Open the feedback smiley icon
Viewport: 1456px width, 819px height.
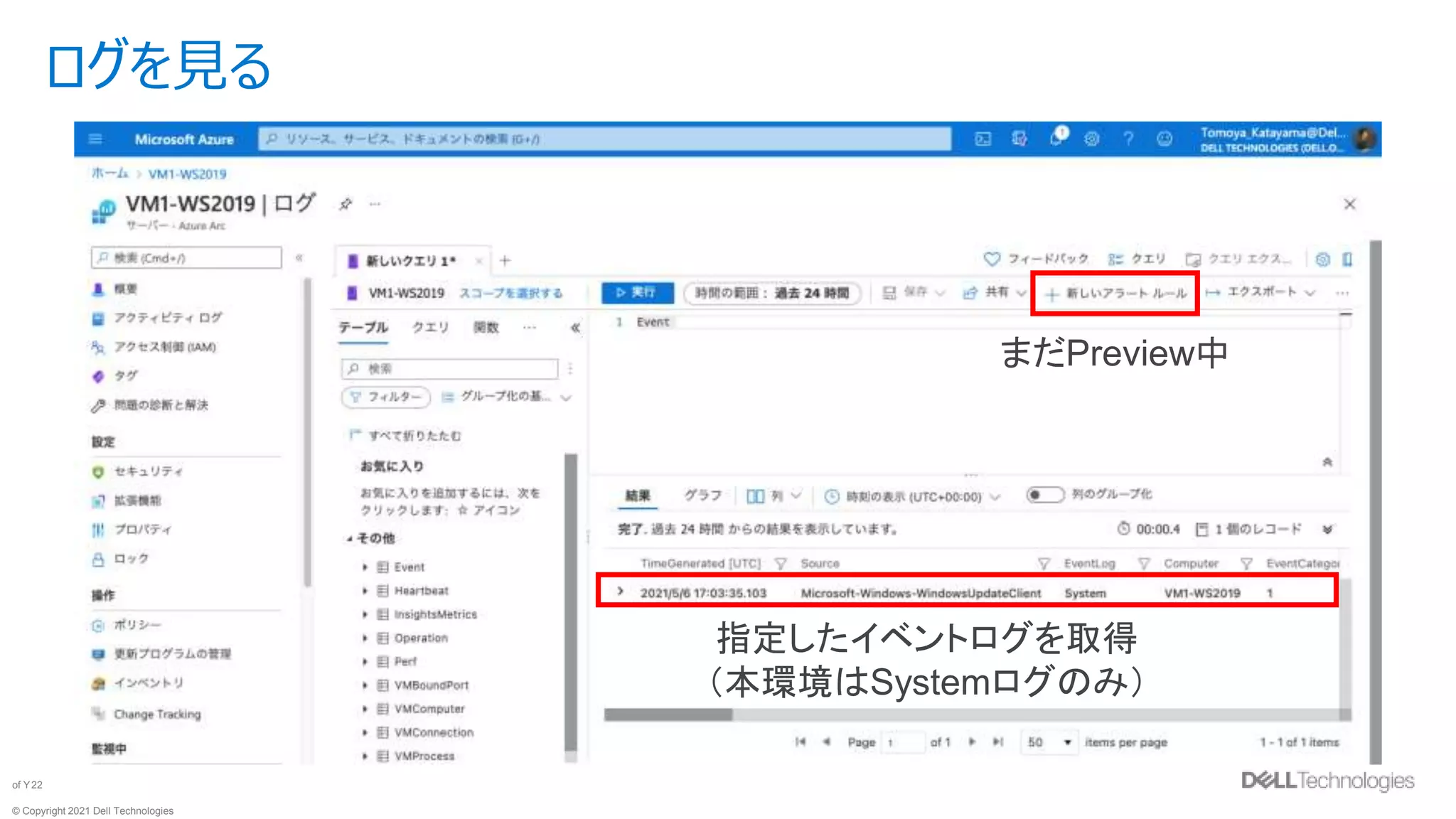(x=1164, y=139)
